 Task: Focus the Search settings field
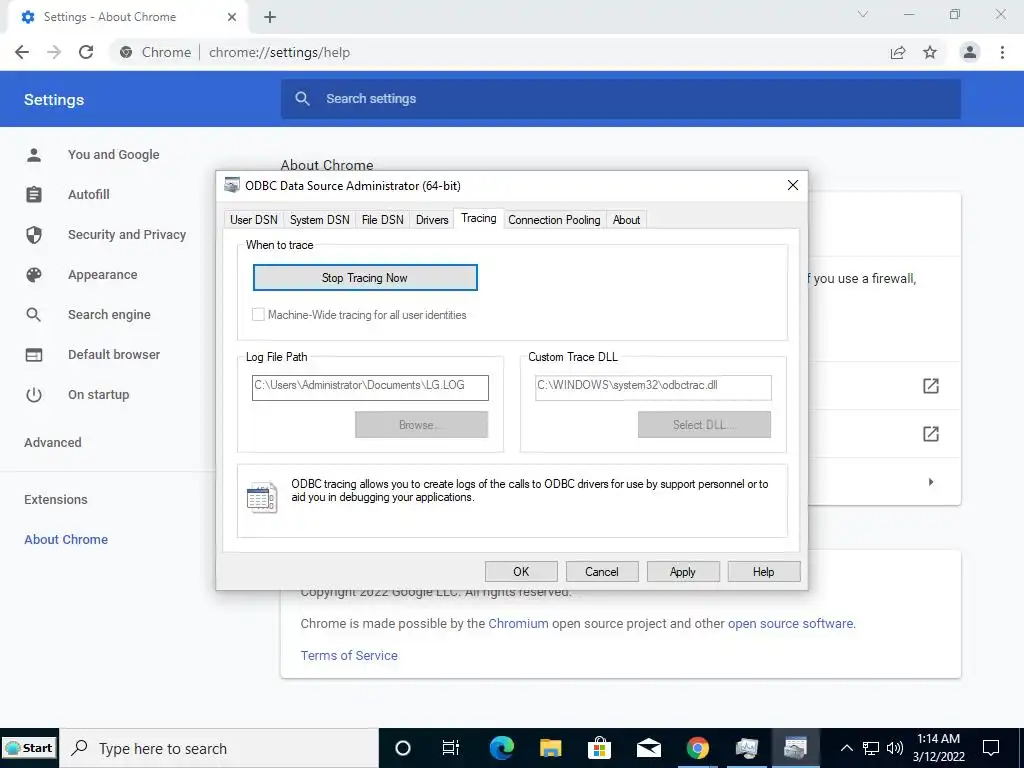[620, 99]
